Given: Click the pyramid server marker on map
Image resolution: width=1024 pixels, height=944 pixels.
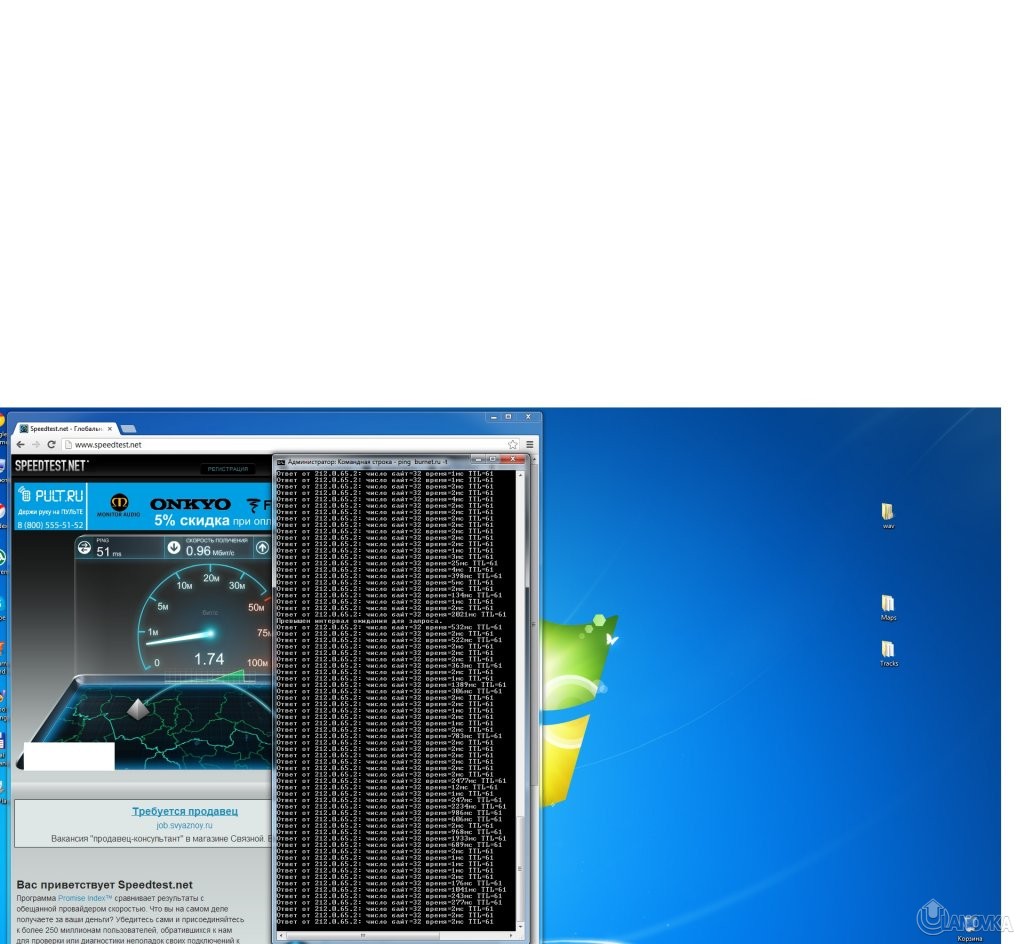Looking at the screenshot, I should (137, 709).
